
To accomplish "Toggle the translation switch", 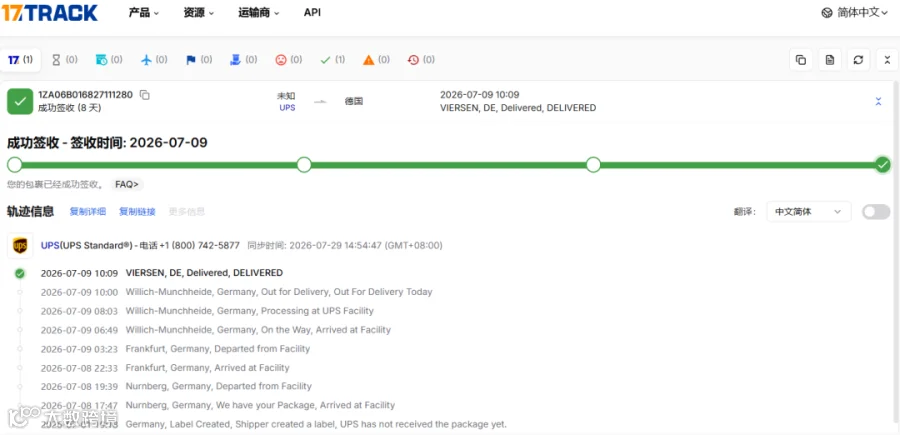I will 876,212.
